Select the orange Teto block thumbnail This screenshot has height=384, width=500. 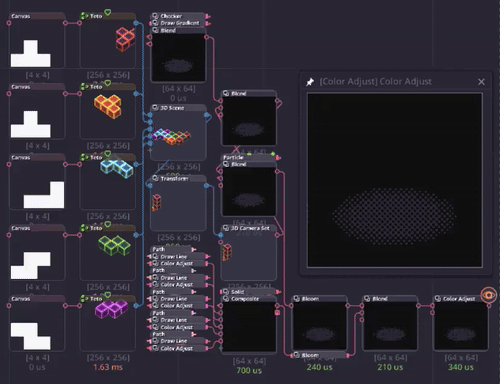coord(108,106)
